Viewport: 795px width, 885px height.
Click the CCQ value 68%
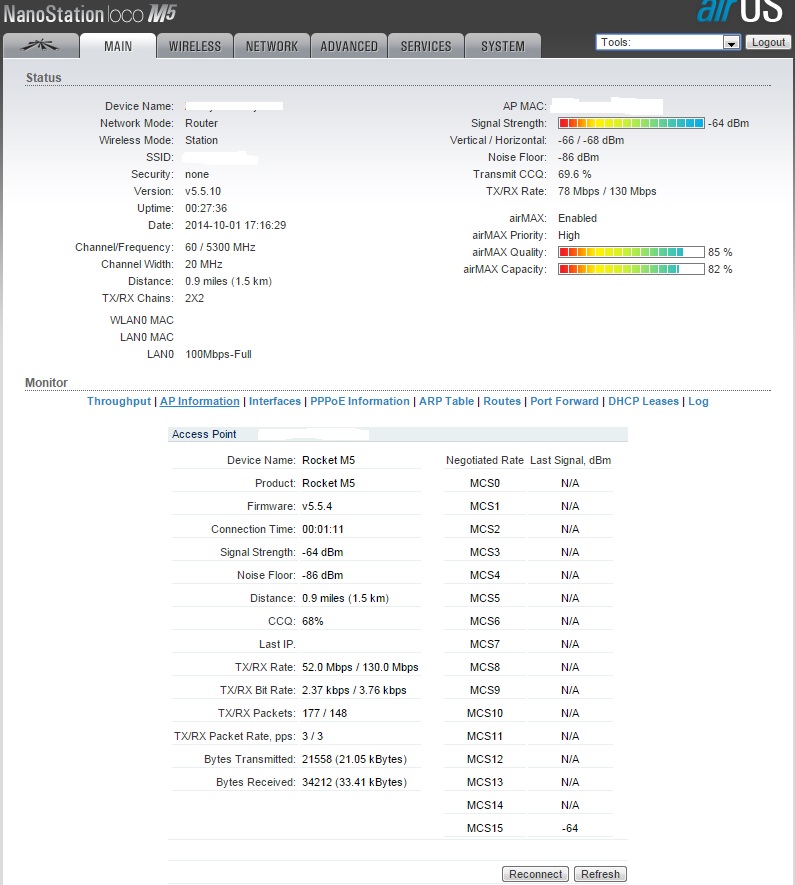[313, 621]
